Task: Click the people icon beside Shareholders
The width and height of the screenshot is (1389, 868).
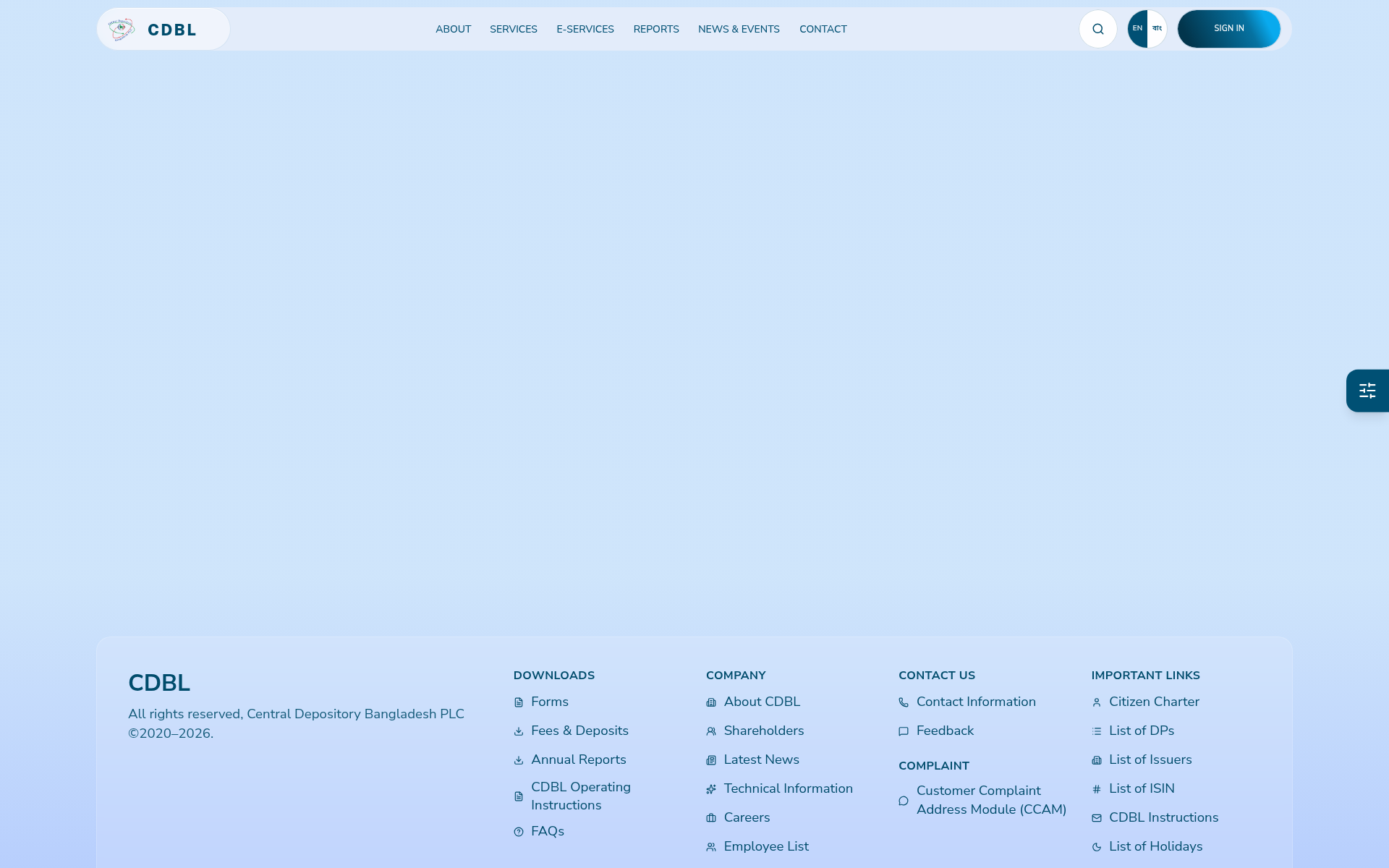Action: [711, 731]
